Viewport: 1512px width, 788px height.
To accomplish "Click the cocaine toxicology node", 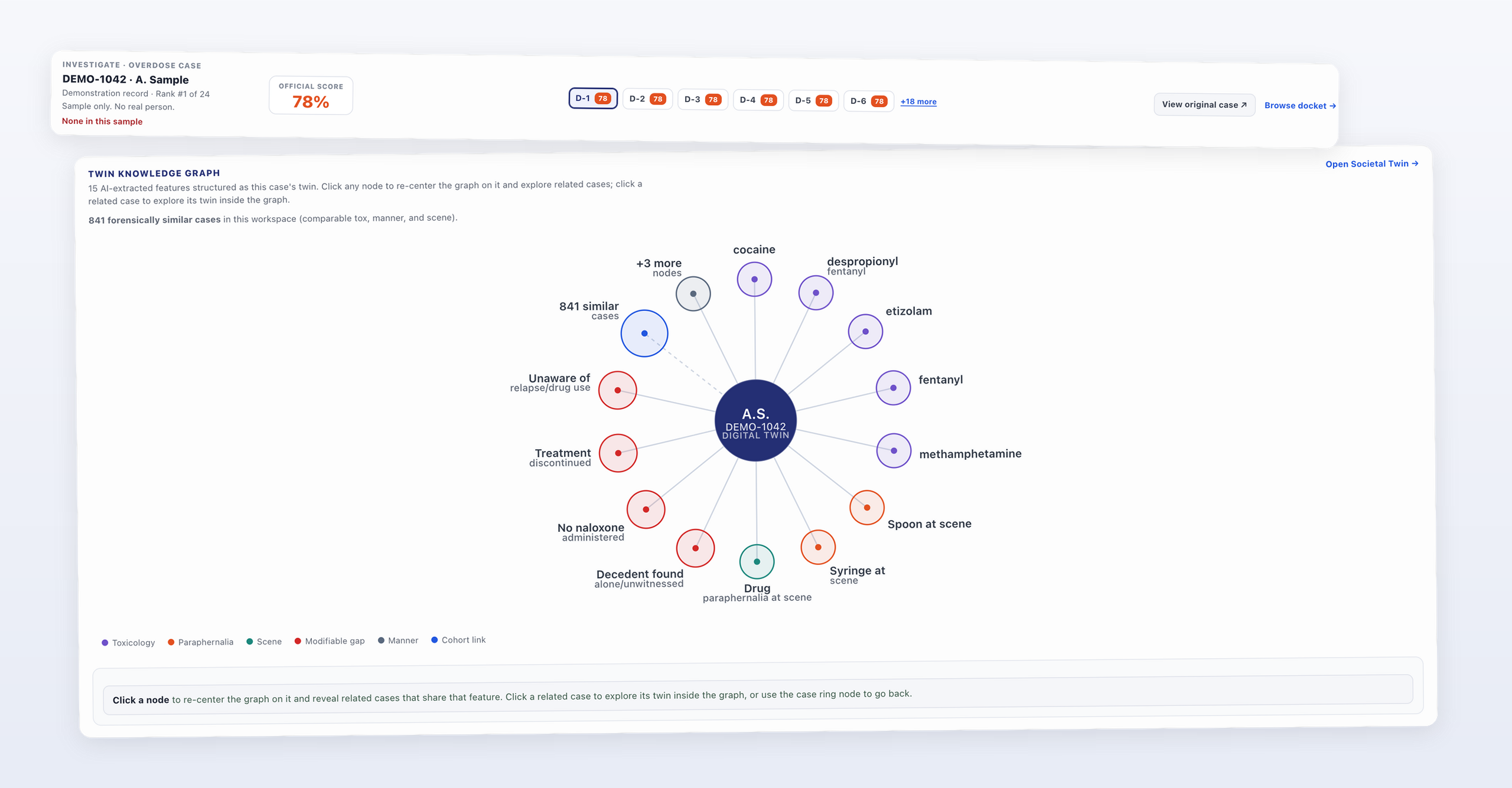I will pos(754,279).
